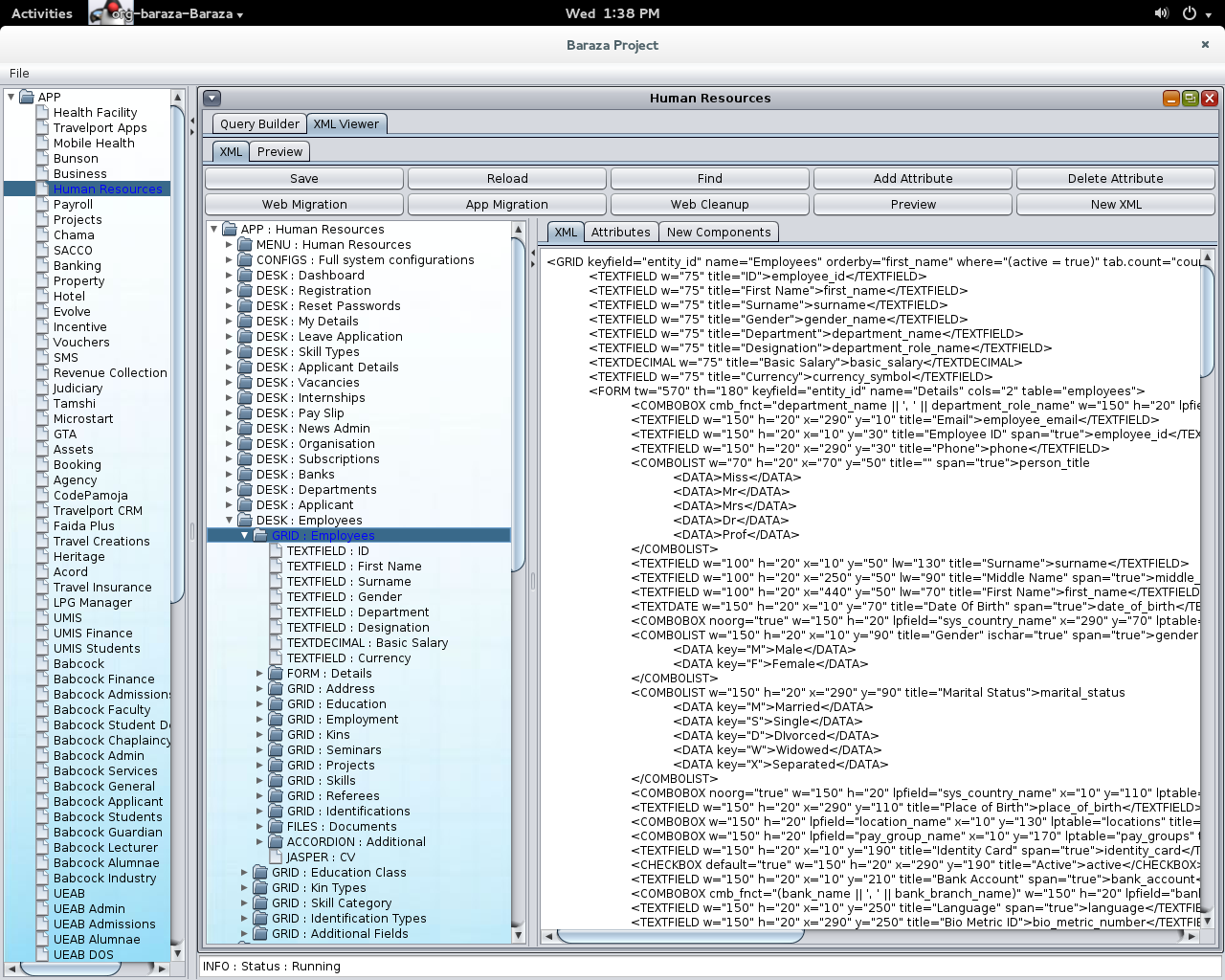Expand the DESK : Vacancies node
This screenshot has width=1225, height=980.
coord(230,383)
